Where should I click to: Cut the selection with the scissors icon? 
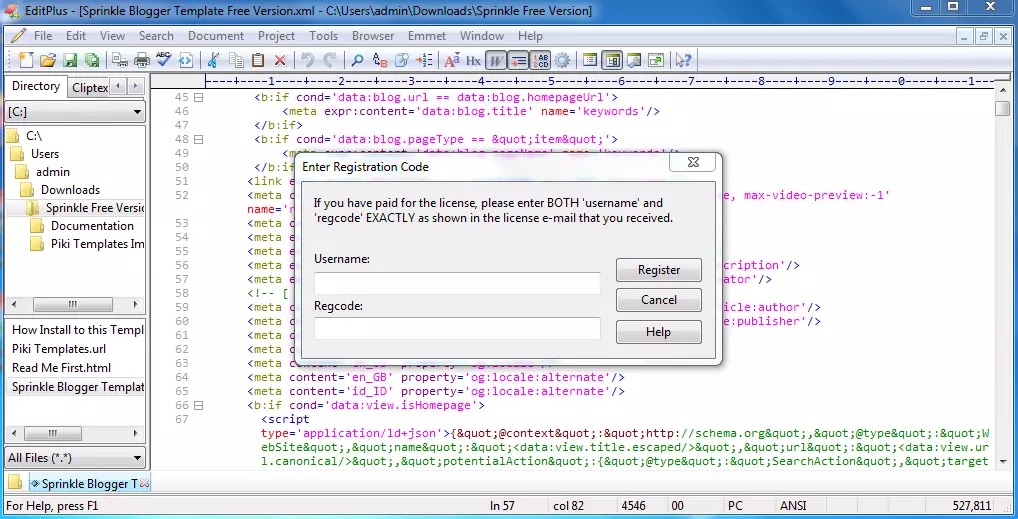(x=212, y=60)
